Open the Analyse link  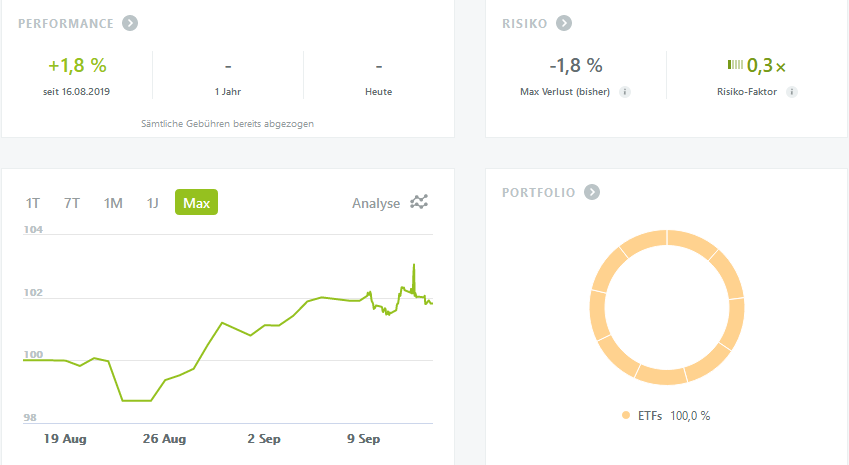tap(376, 204)
